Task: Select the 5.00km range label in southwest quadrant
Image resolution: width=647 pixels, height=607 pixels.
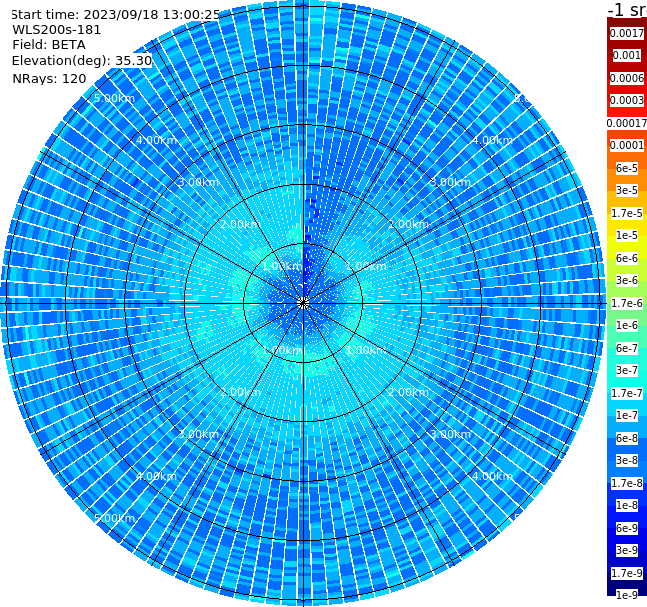Action: (x=114, y=518)
